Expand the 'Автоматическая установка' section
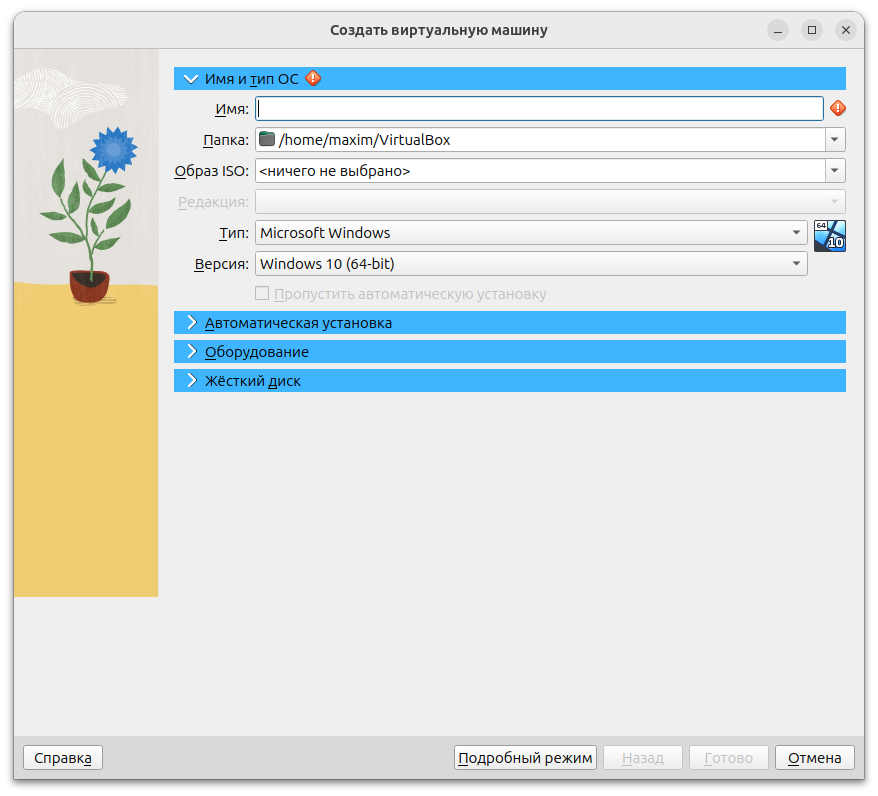 [192, 322]
